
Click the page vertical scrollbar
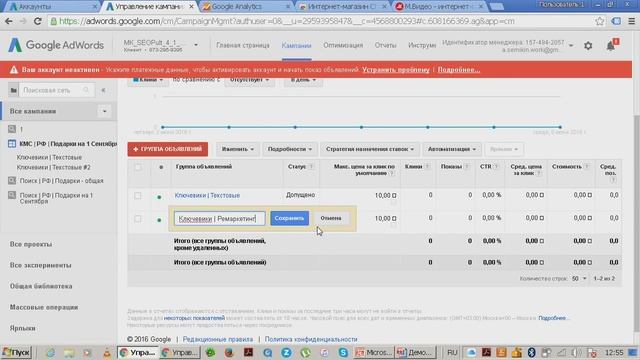pos(636,224)
